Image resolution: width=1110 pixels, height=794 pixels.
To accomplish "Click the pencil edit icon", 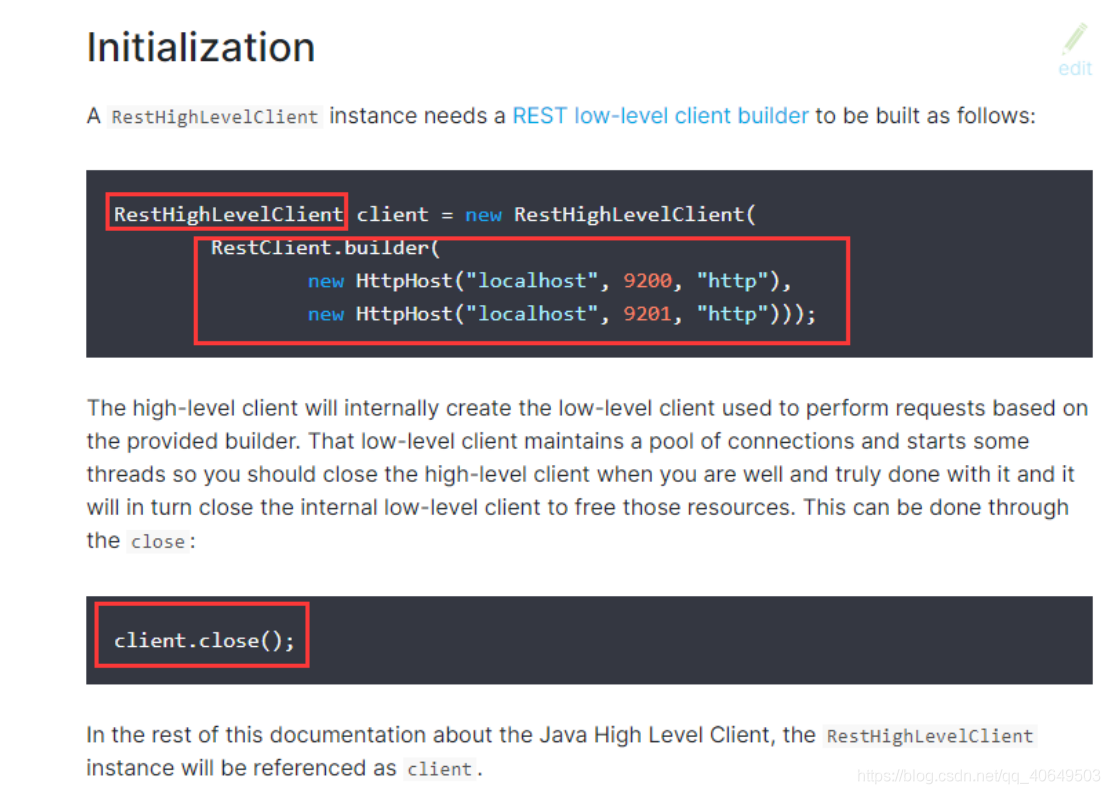I will pyautogui.click(x=1074, y=38).
